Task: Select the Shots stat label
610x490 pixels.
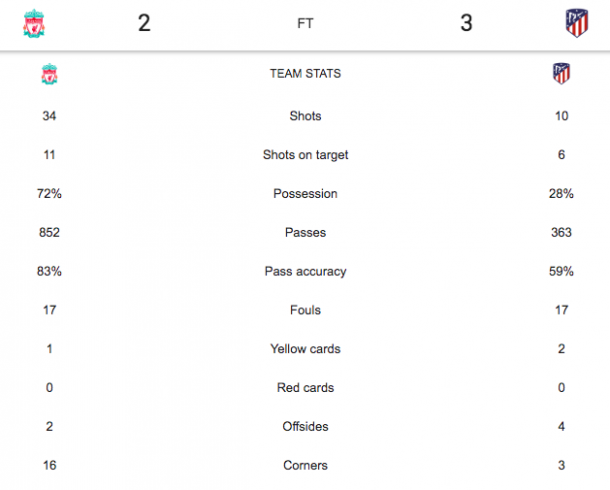Action: click(x=305, y=116)
